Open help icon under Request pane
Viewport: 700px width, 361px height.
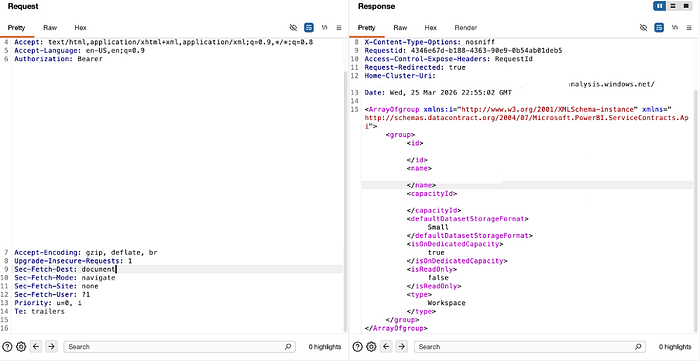tap(7, 347)
